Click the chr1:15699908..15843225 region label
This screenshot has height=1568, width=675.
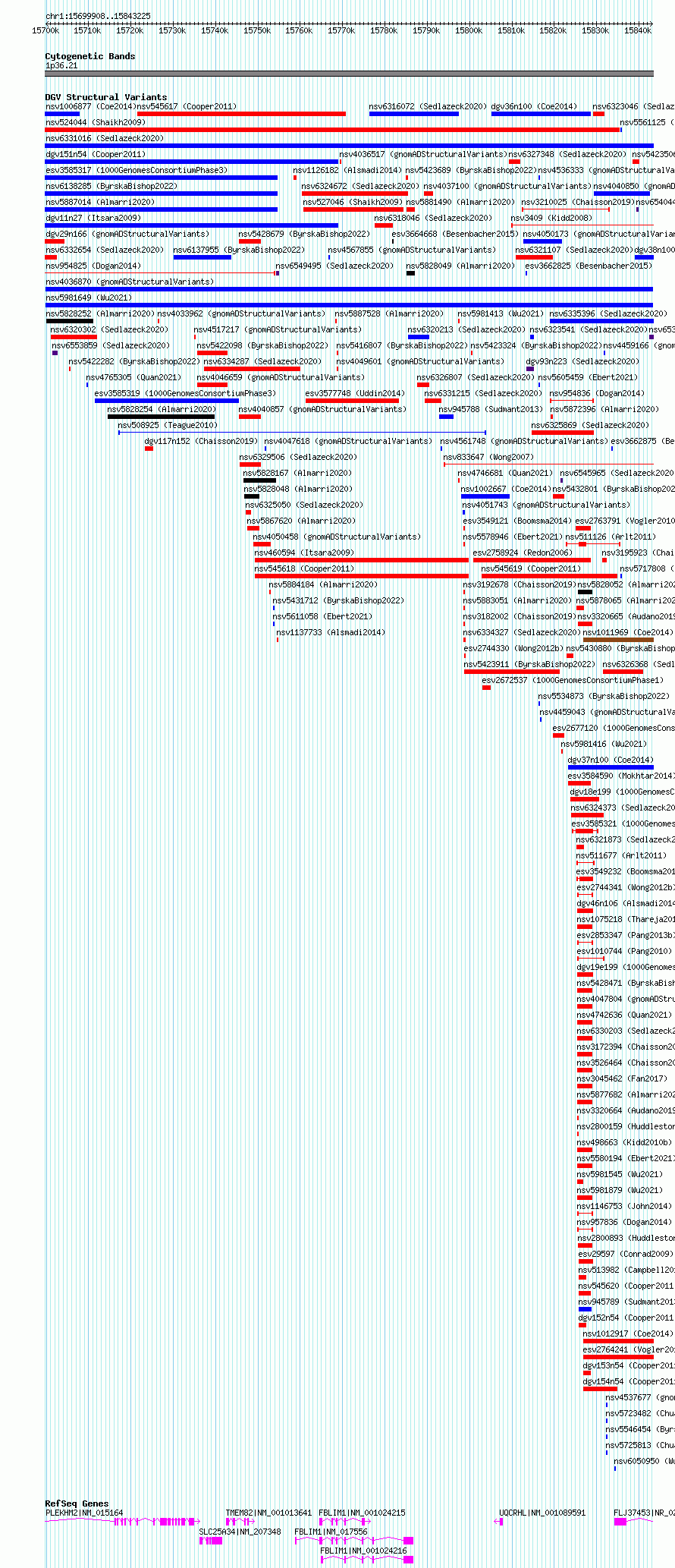(x=98, y=16)
